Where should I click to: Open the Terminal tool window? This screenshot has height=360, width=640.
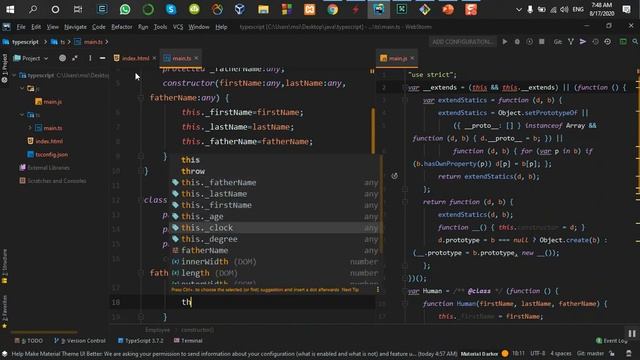[x=188, y=340]
